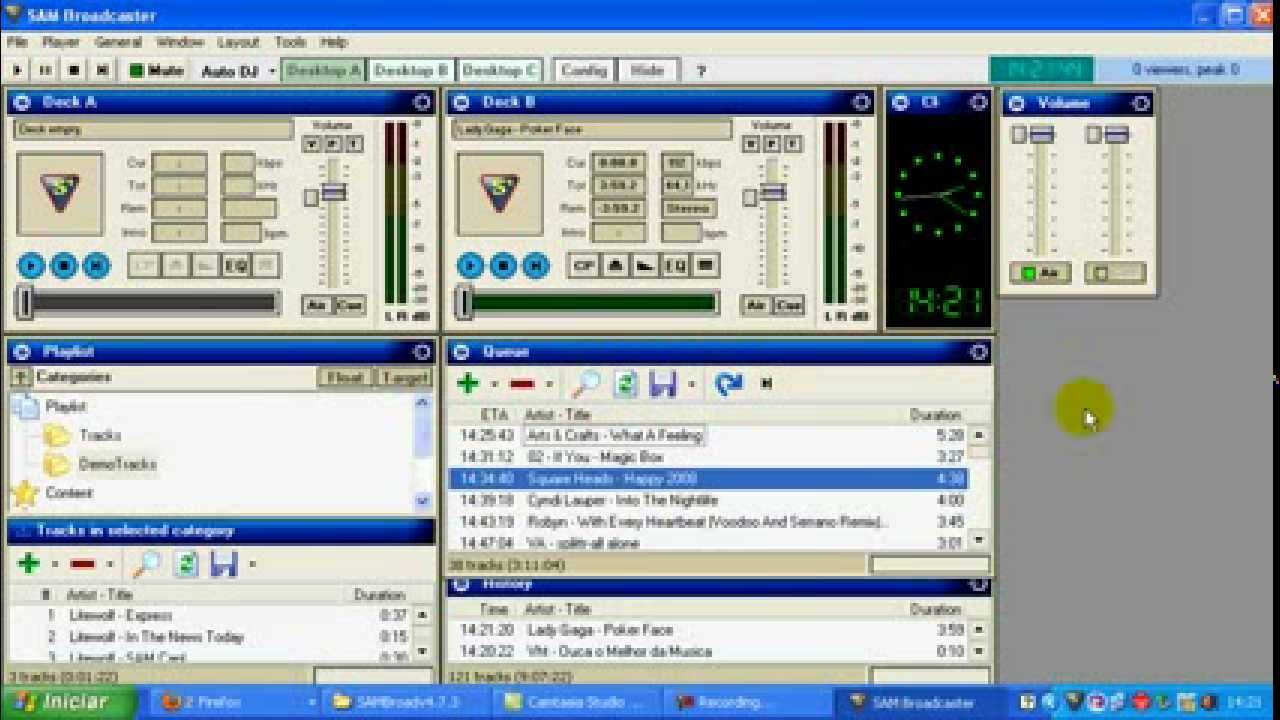This screenshot has height=720, width=1280.
Task: Click the CP button on Deck B
Action: point(583,265)
